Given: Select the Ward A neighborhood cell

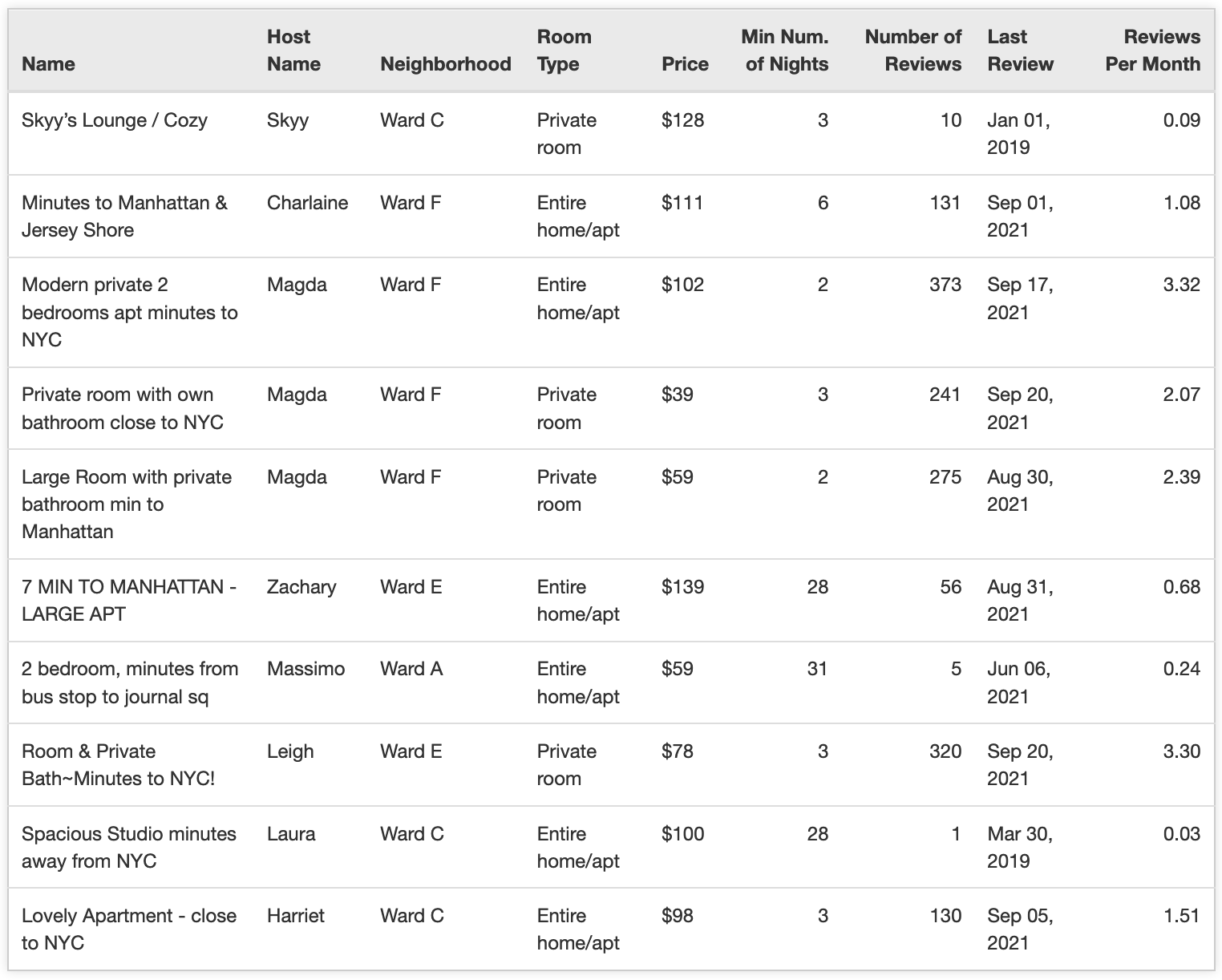Looking at the screenshot, I should [411, 669].
